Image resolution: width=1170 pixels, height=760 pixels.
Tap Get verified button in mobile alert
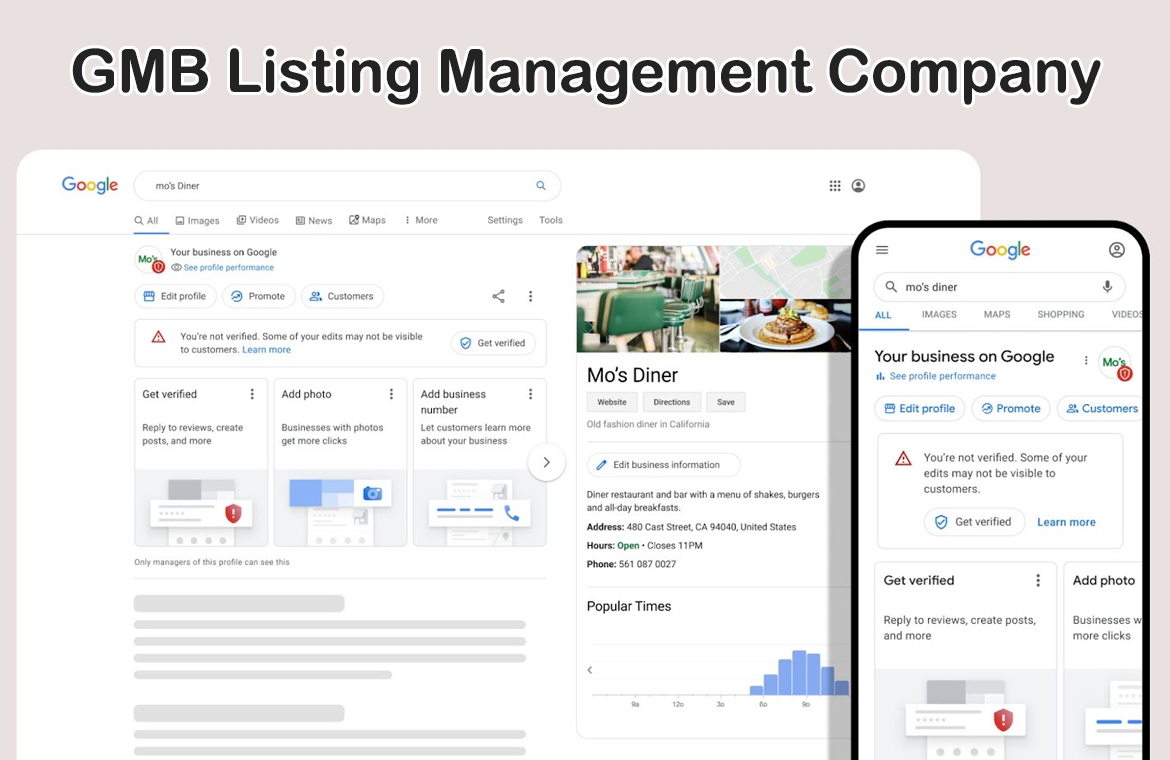click(x=975, y=522)
